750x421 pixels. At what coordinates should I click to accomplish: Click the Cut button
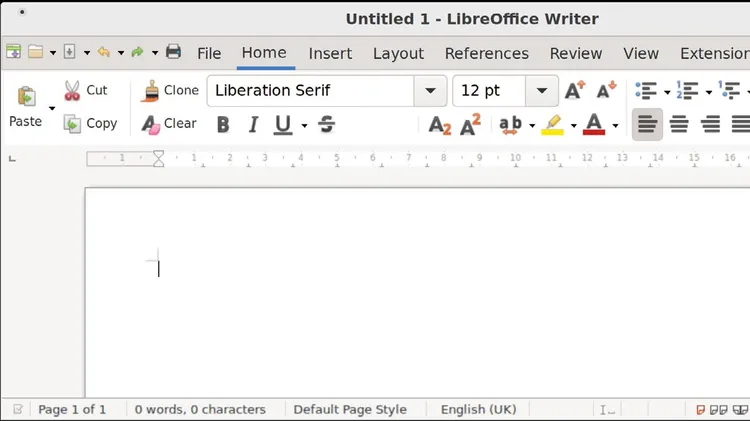86,90
